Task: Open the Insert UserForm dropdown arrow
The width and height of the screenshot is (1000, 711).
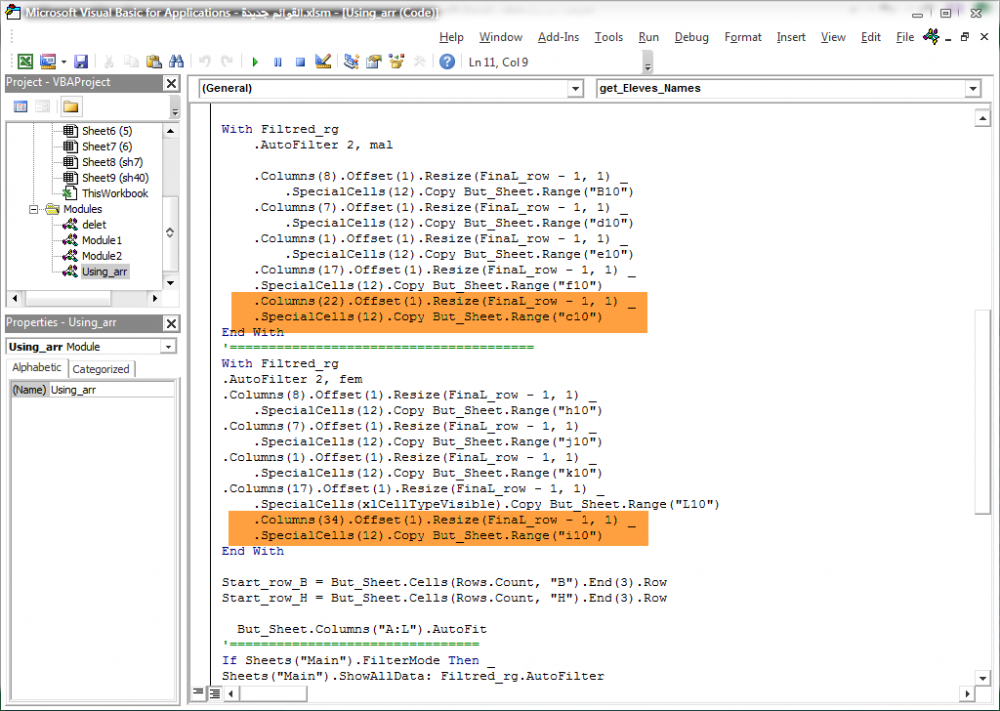Action: (x=64, y=62)
